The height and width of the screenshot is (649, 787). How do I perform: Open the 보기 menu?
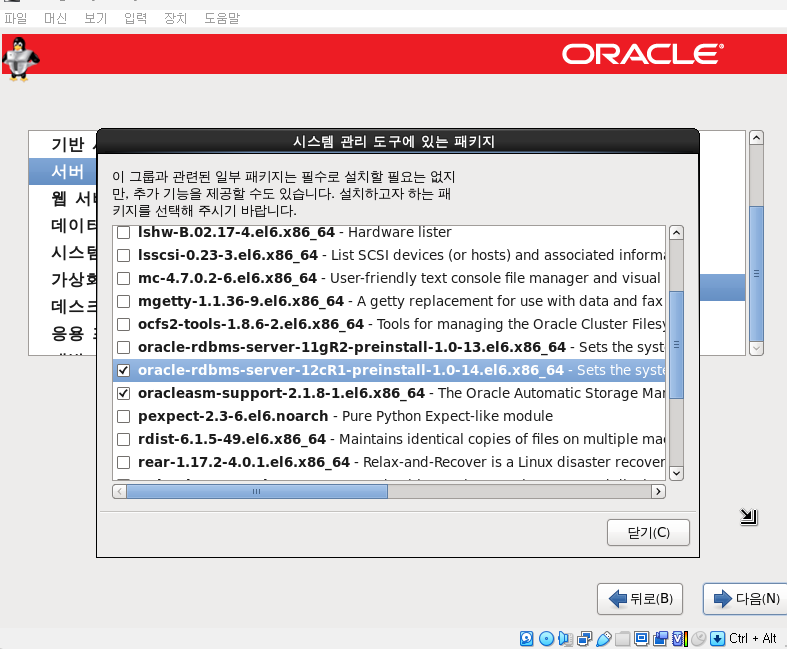click(95, 19)
